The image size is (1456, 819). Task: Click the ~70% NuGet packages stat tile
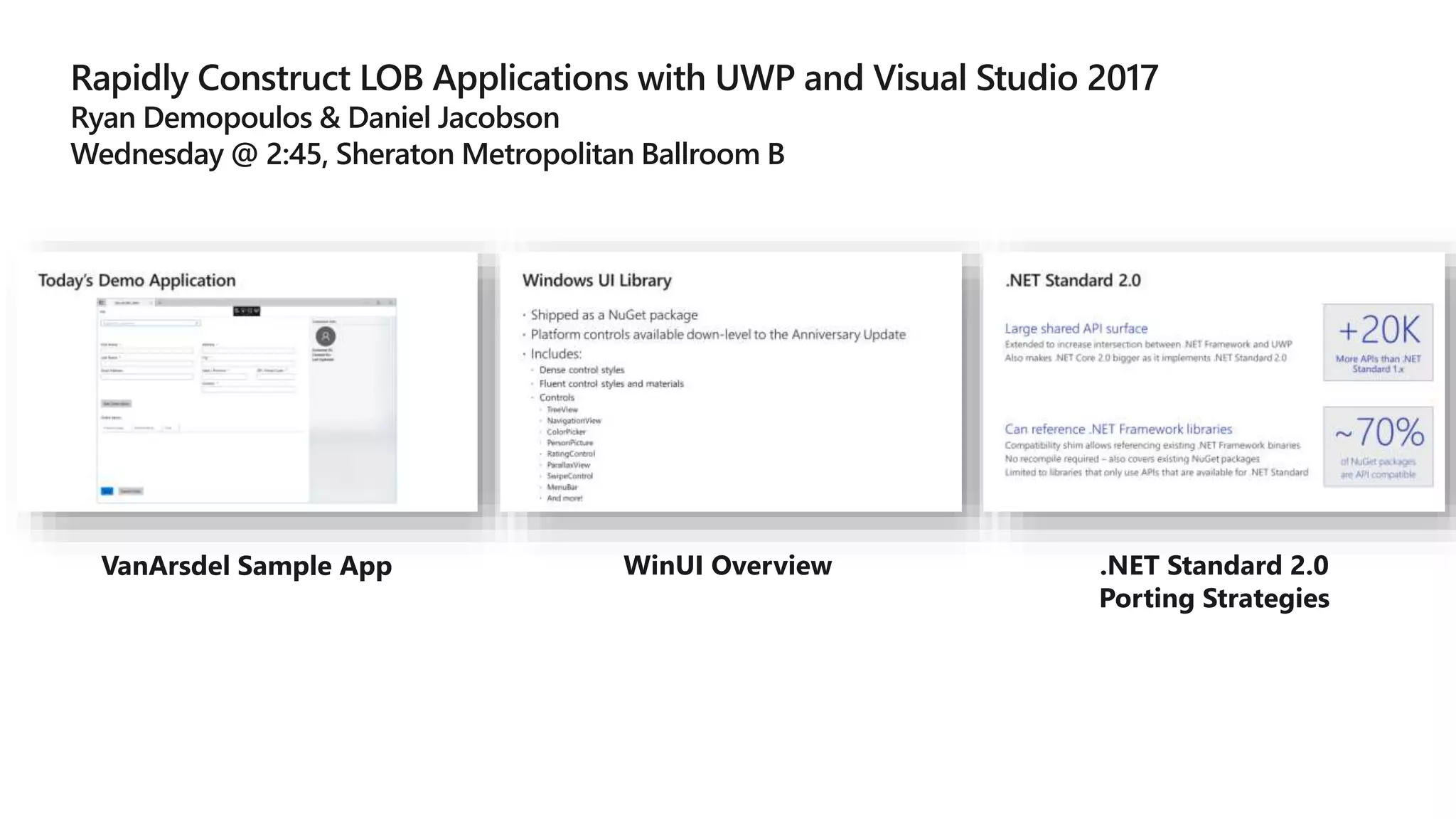point(1378,446)
